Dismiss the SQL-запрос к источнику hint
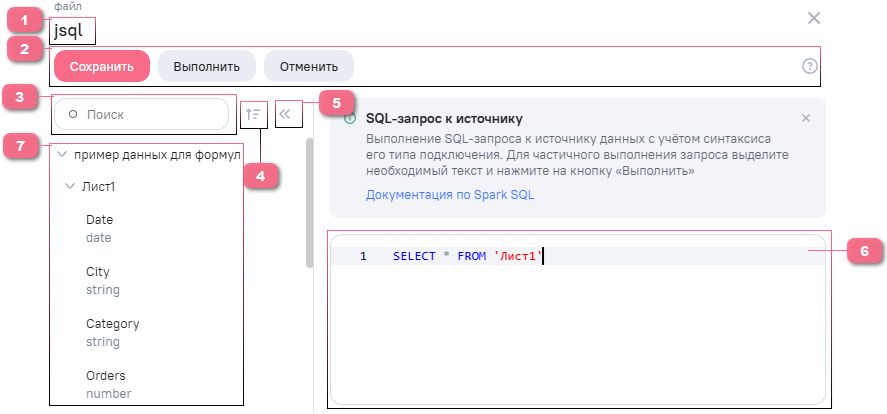Viewport: 887px width, 414px height. 806,118
